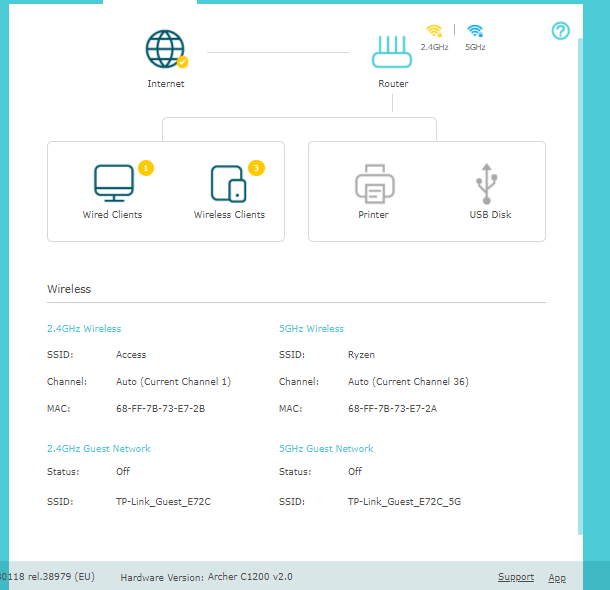Screen dimensions: 610x590
Task: Click the 5GHz Wireless heading
Action: [x=311, y=329]
